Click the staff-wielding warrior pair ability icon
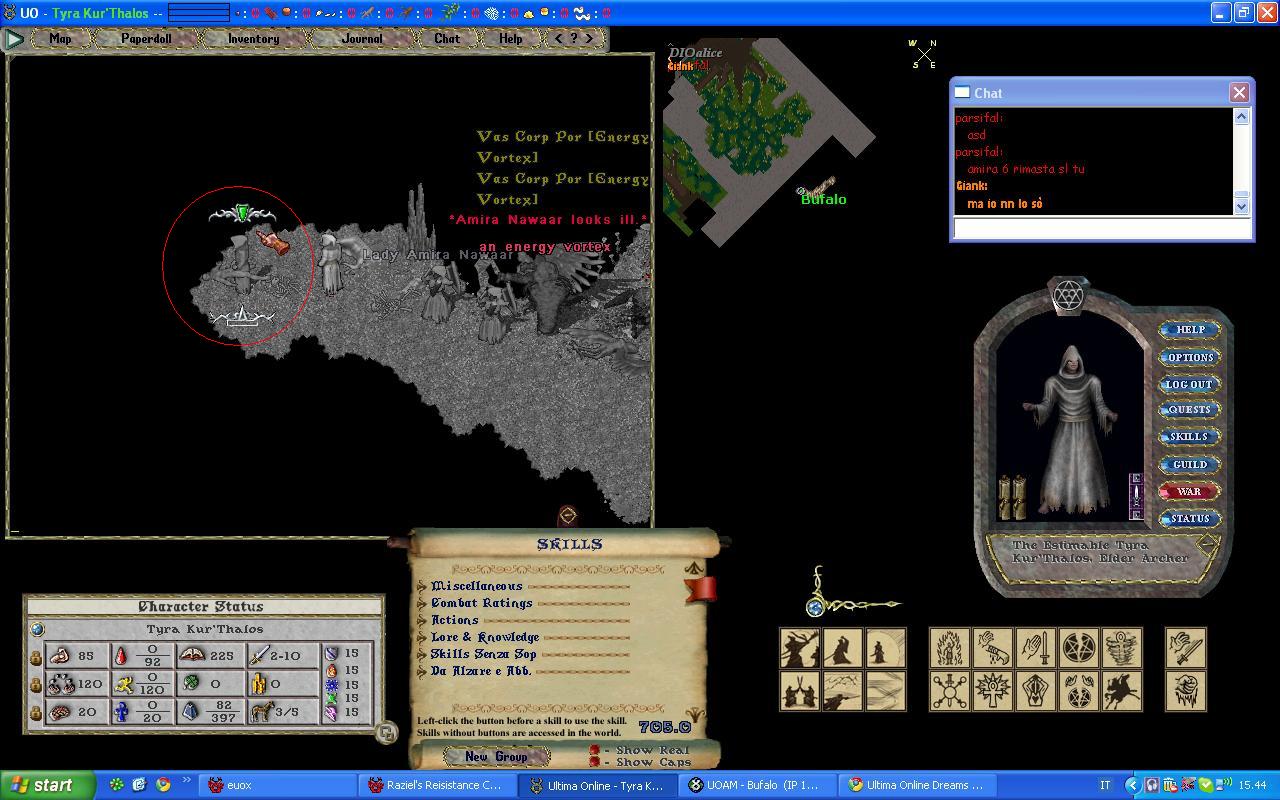This screenshot has height=800, width=1280. [800, 648]
